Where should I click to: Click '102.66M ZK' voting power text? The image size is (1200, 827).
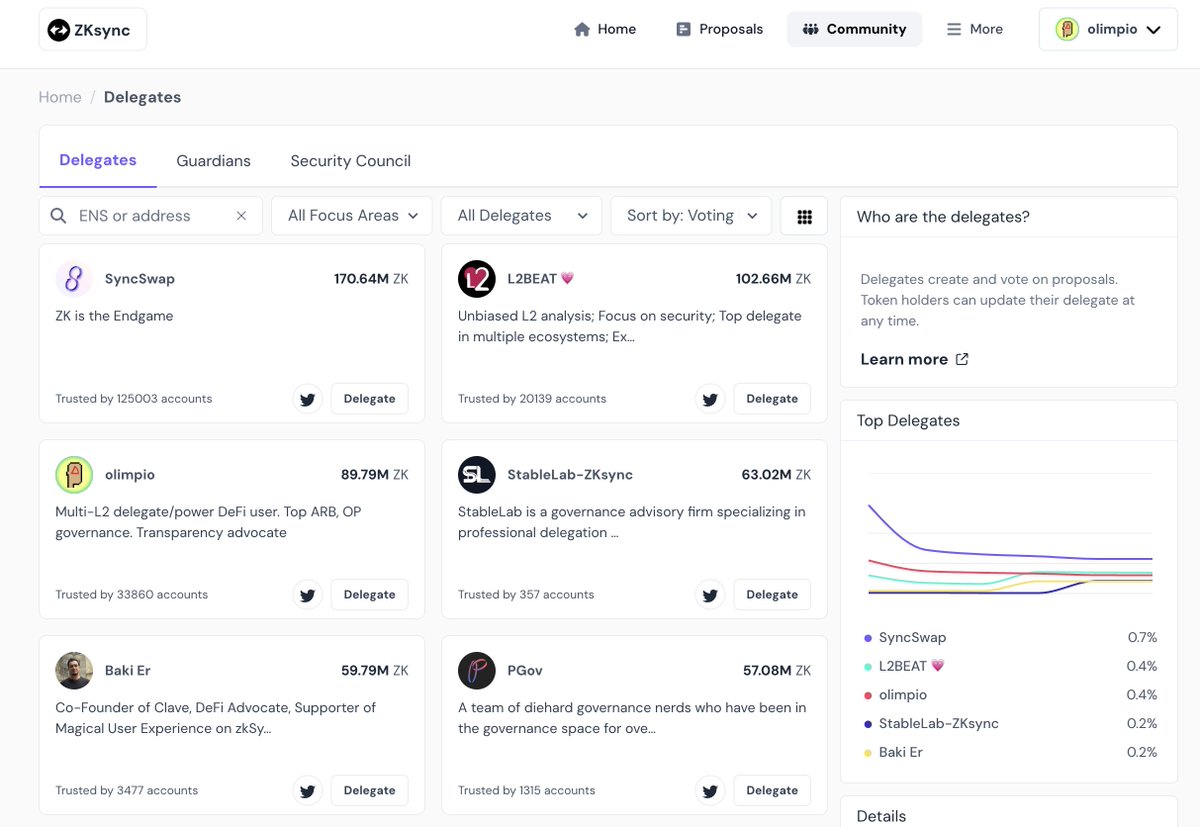point(773,279)
